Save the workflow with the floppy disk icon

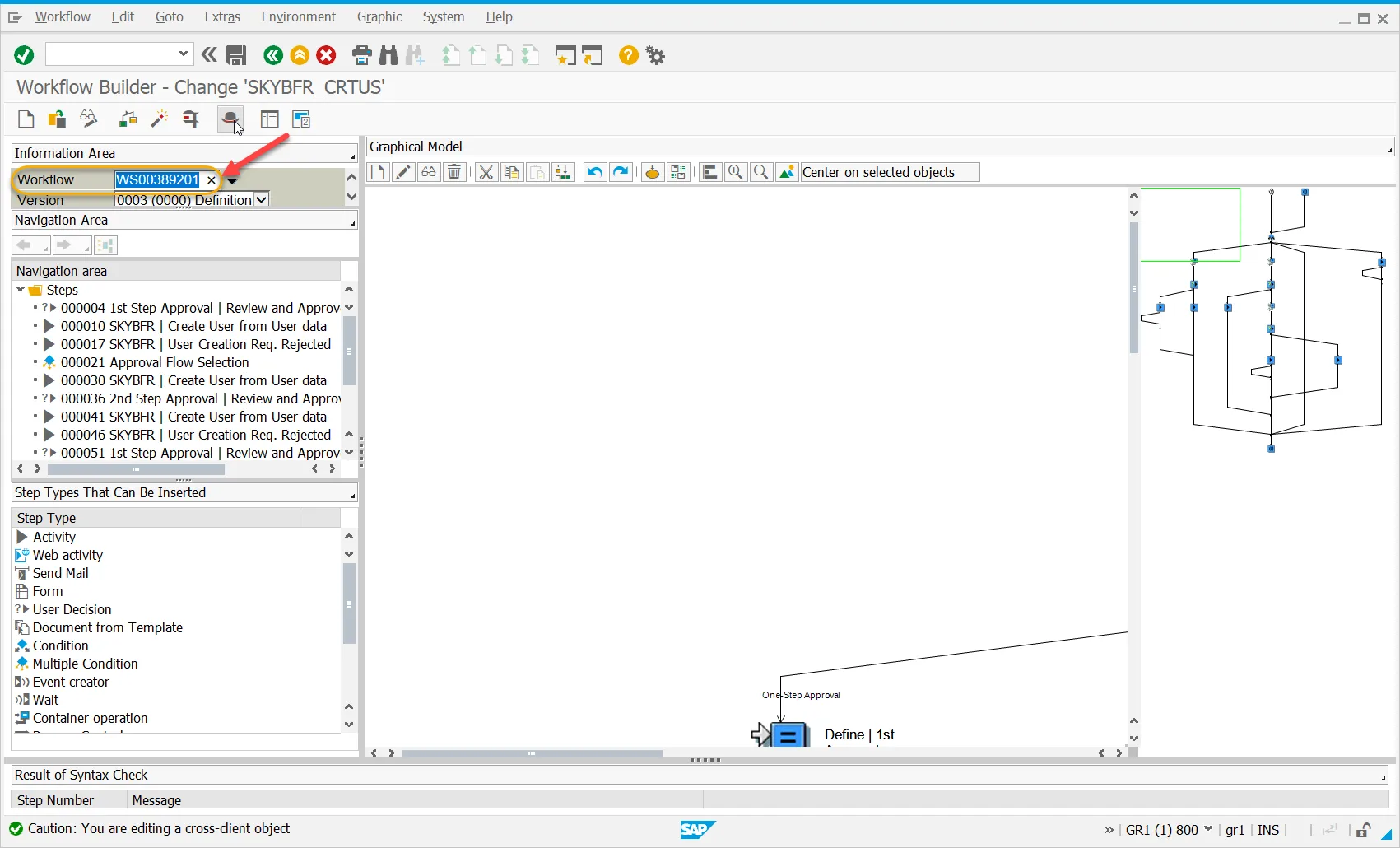coord(236,55)
